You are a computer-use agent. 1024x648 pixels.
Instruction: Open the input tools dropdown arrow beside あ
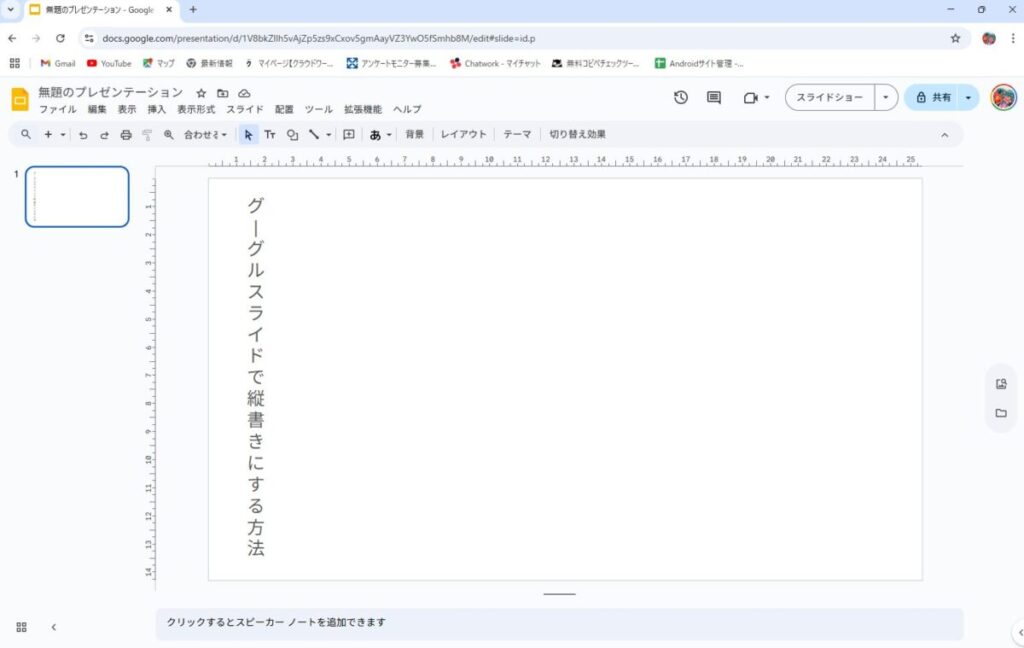tap(389, 135)
